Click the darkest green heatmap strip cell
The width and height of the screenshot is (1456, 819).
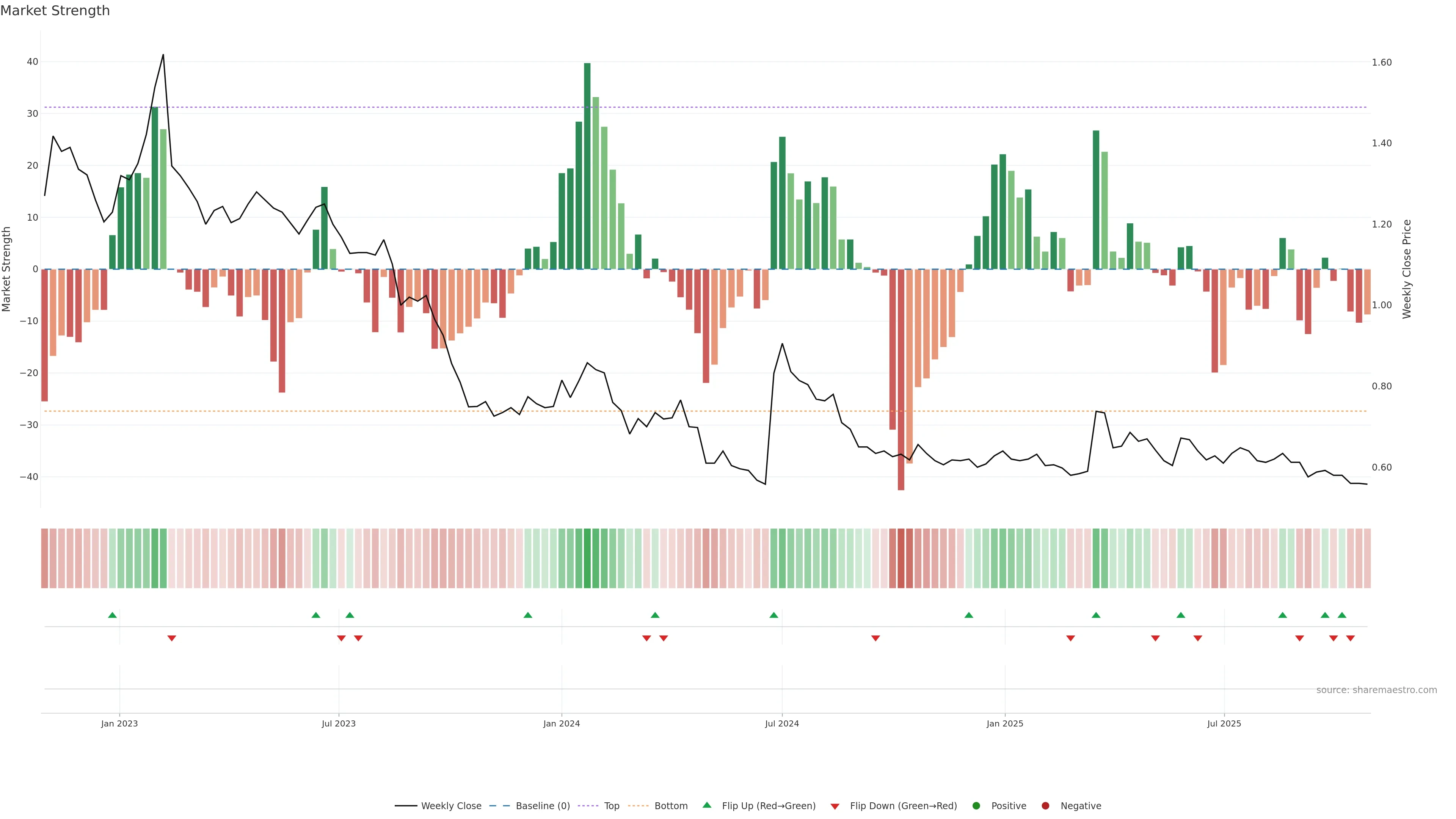click(587, 558)
